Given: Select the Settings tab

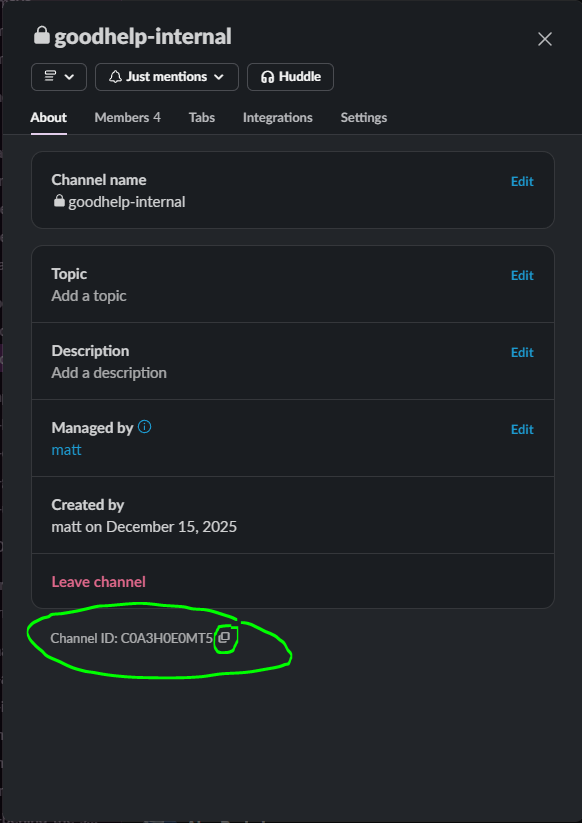Looking at the screenshot, I should (363, 117).
